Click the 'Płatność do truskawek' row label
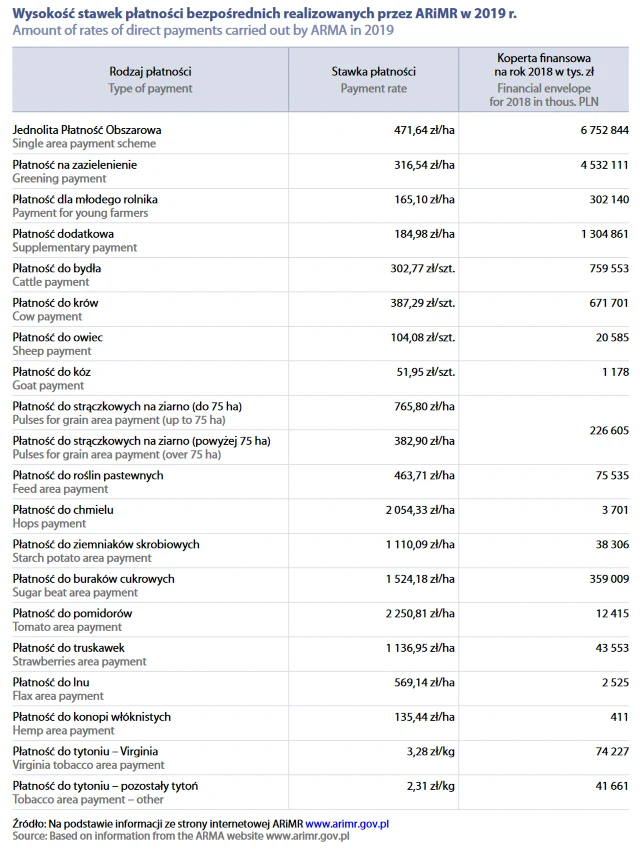 [x=69, y=648]
